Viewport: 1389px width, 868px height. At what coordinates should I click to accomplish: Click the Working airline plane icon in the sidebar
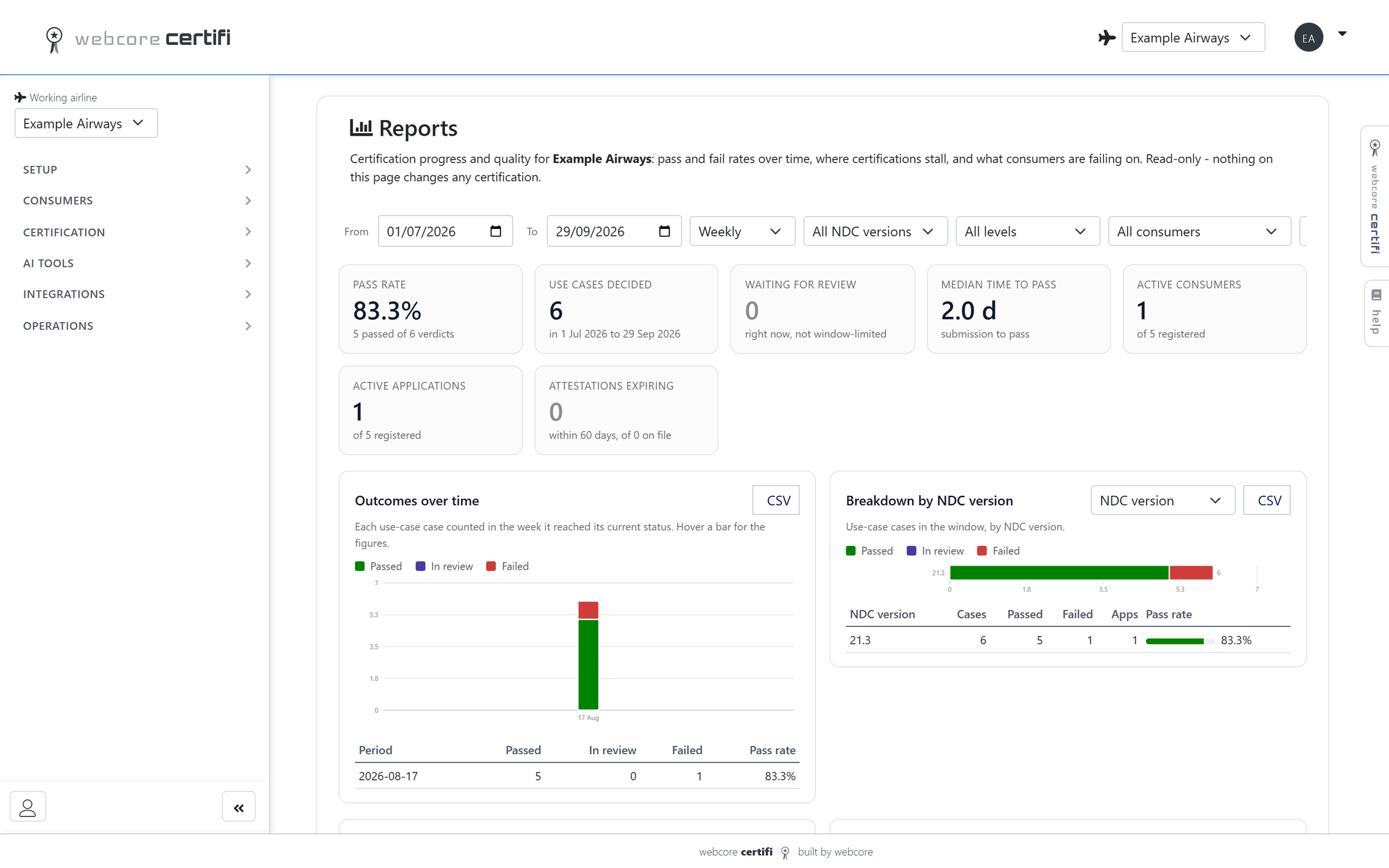[x=21, y=97]
